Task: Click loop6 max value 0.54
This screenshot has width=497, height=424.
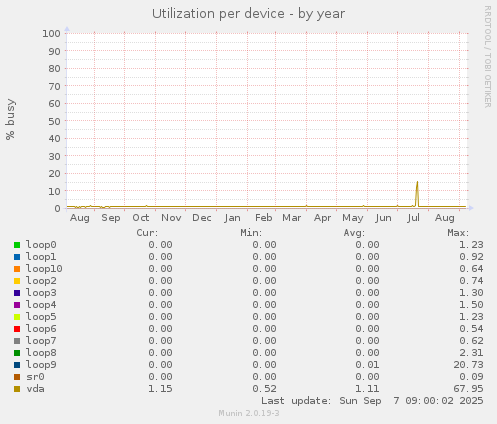Action: pyautogui.click(x=471, y=329)
